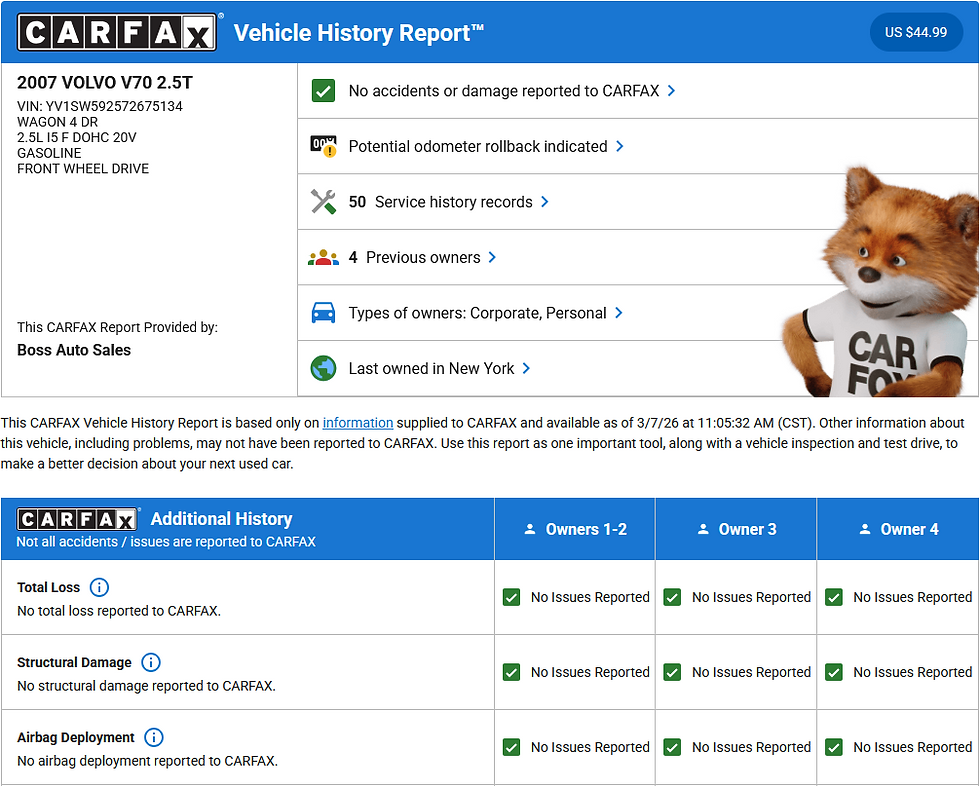Open the information hyperlink in the disclaimer
The width and height of the screenshot is (980, 786).
click(358, 423)
